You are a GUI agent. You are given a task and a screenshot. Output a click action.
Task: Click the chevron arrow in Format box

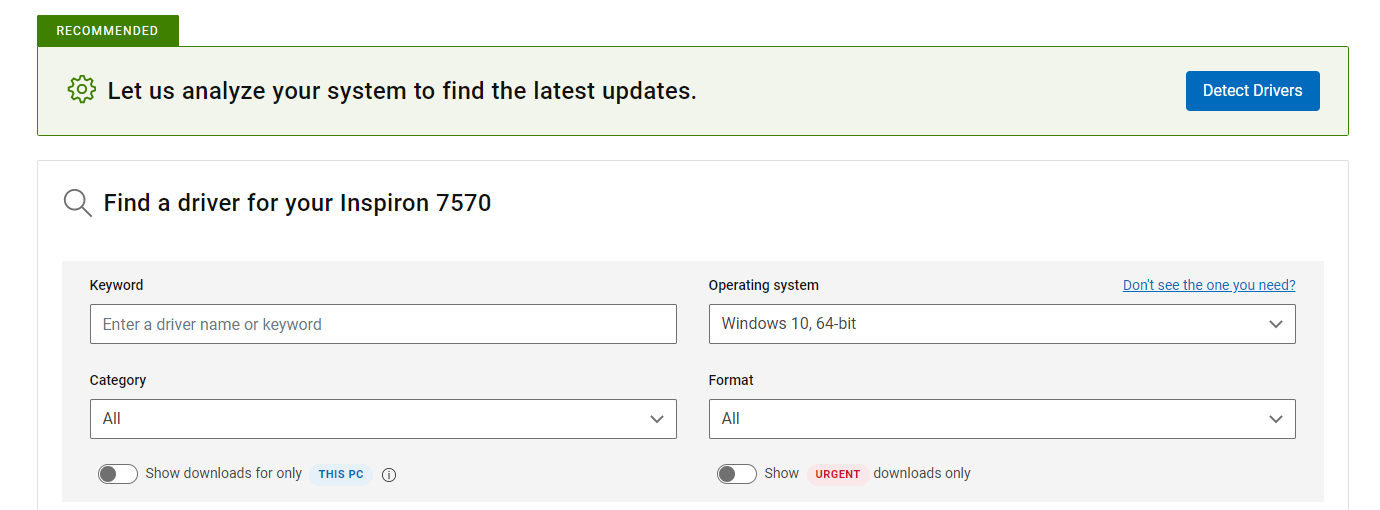tap(1275, 419)
